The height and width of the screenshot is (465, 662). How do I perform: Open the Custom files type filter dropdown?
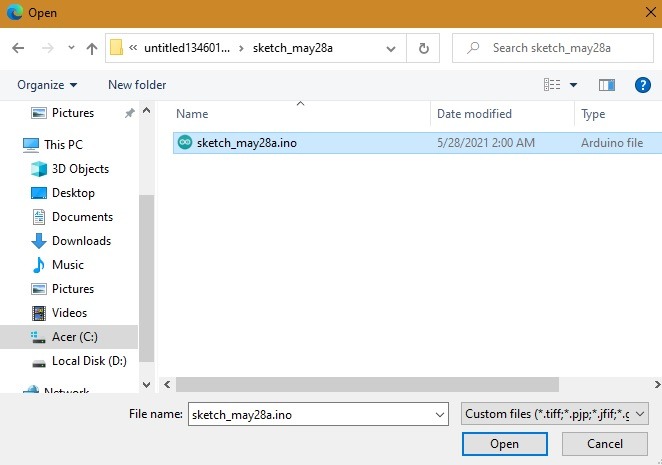(x=554, y=414)
